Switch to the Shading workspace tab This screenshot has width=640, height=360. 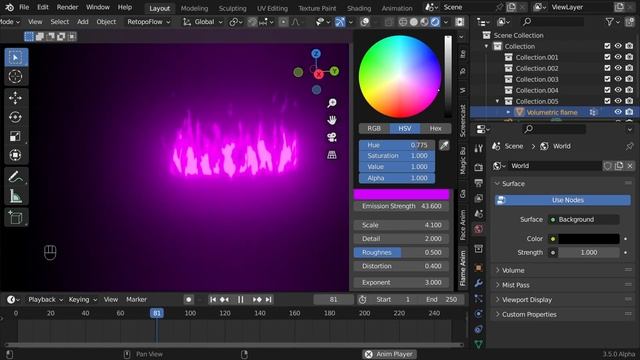coord(359,8)
